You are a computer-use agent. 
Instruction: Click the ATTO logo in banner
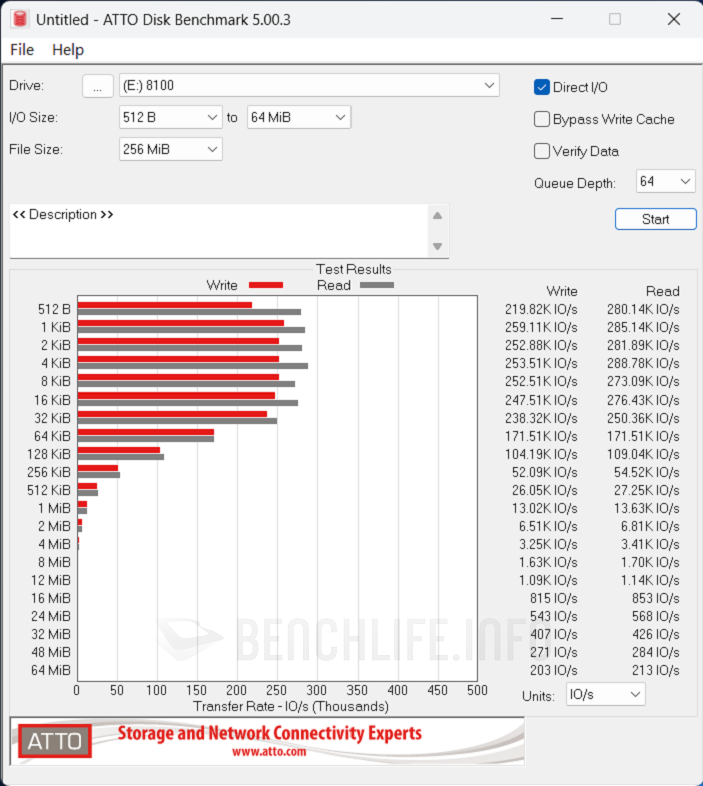[x=55, y=741]
